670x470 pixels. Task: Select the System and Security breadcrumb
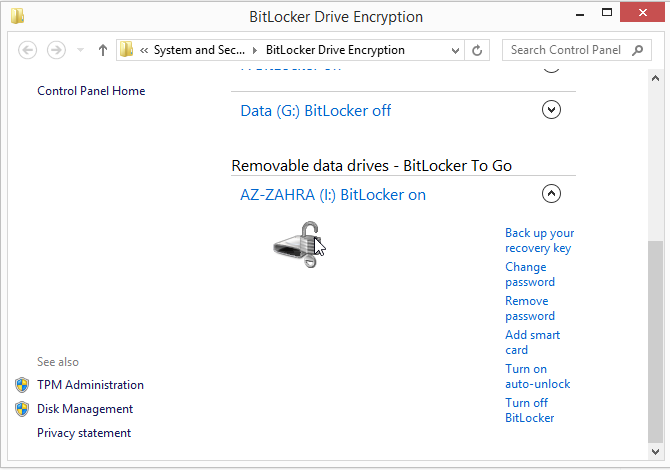[x=198, y=50]
